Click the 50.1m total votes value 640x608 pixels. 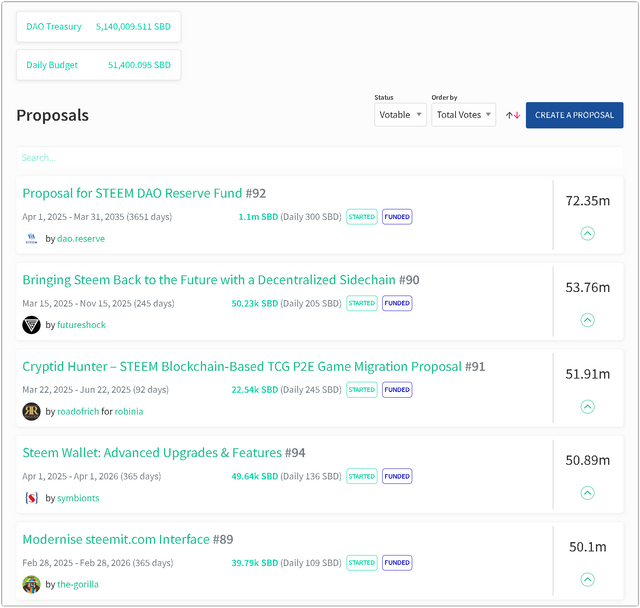click(587, 547)
